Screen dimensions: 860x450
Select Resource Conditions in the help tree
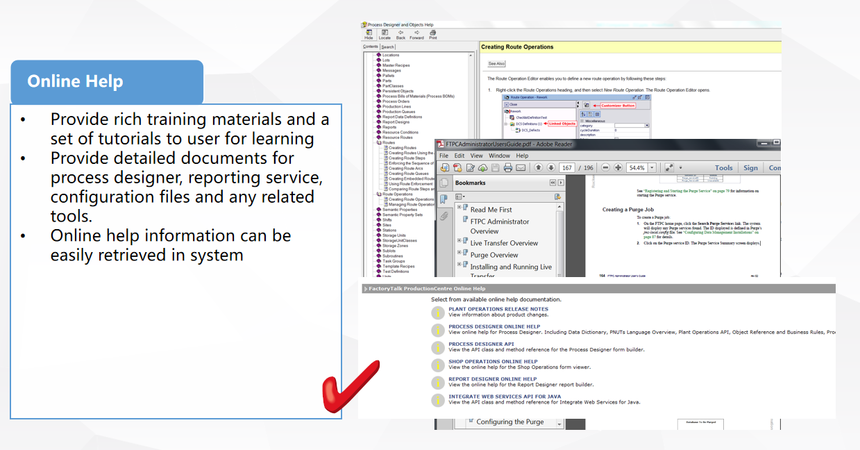400,132
